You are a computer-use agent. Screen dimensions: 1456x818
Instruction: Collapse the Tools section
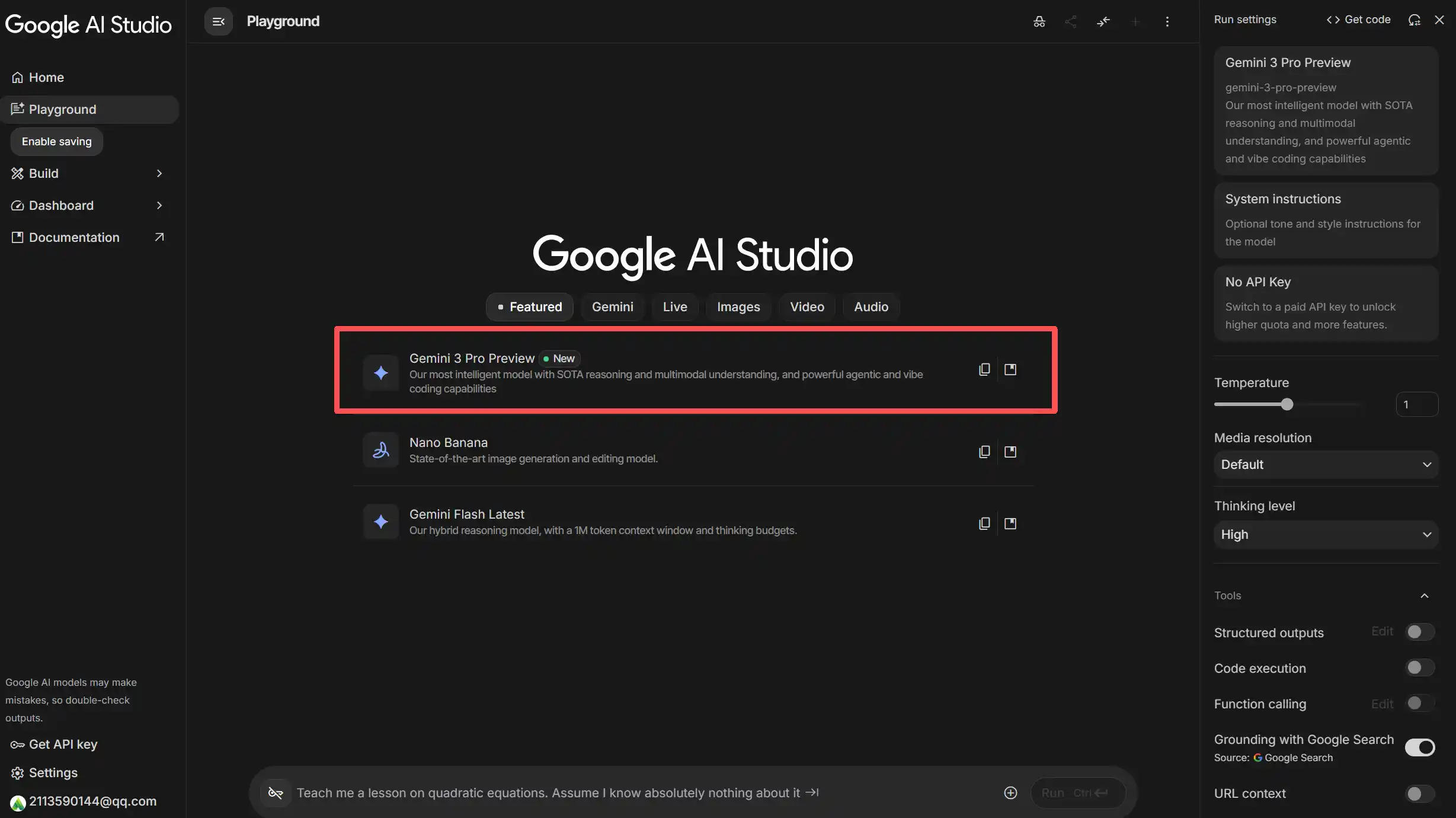1424,596
